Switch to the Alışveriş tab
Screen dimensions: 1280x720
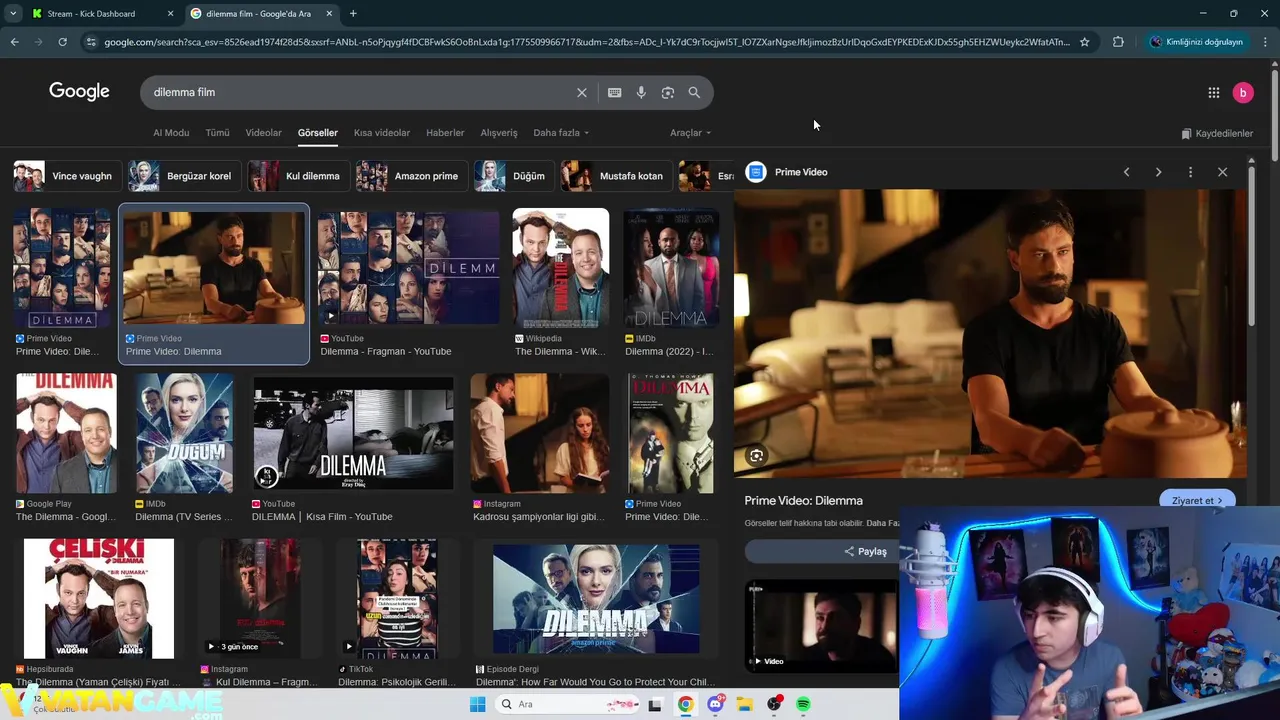[x=499, y=133]
